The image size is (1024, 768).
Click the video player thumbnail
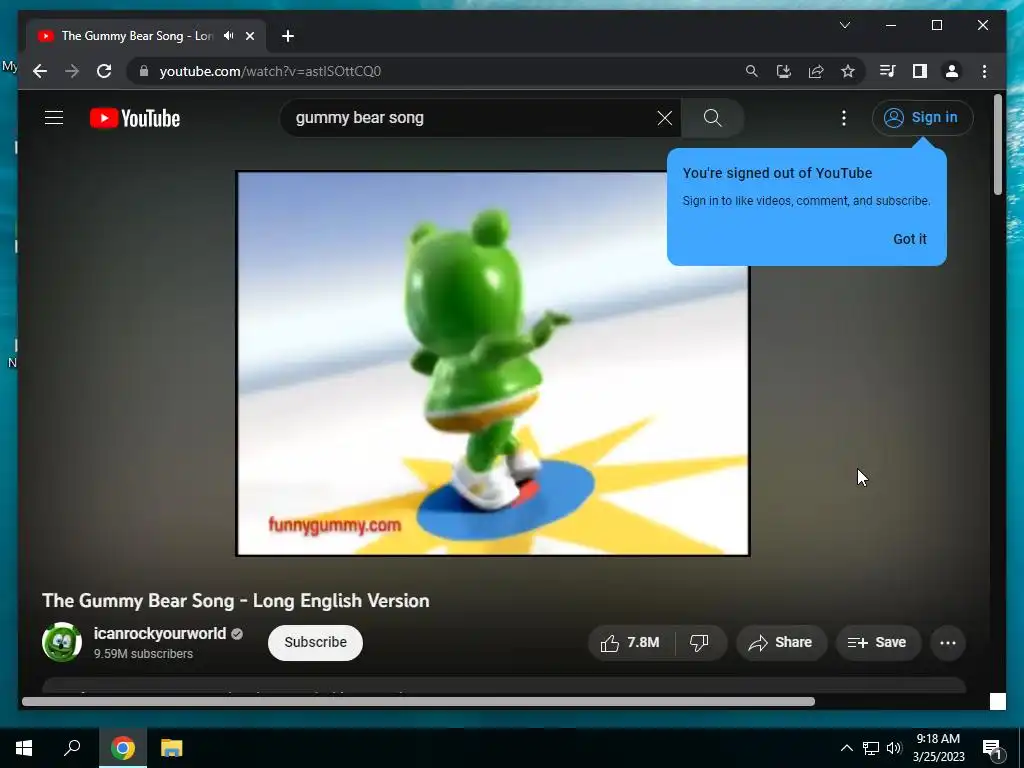pyautogui.click(x=492, y=364)
